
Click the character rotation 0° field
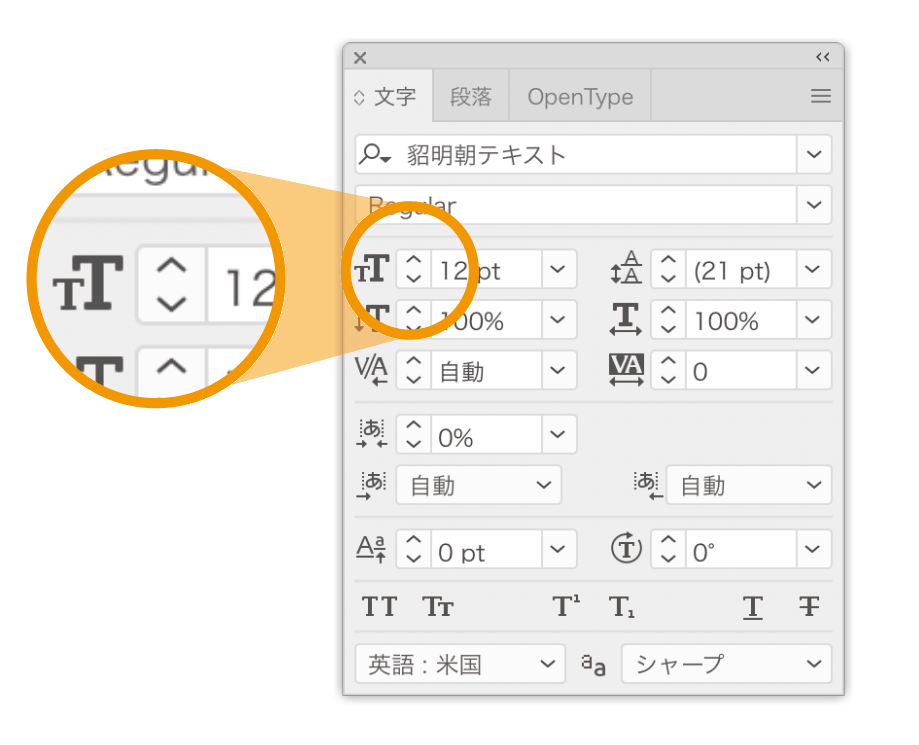741,549
